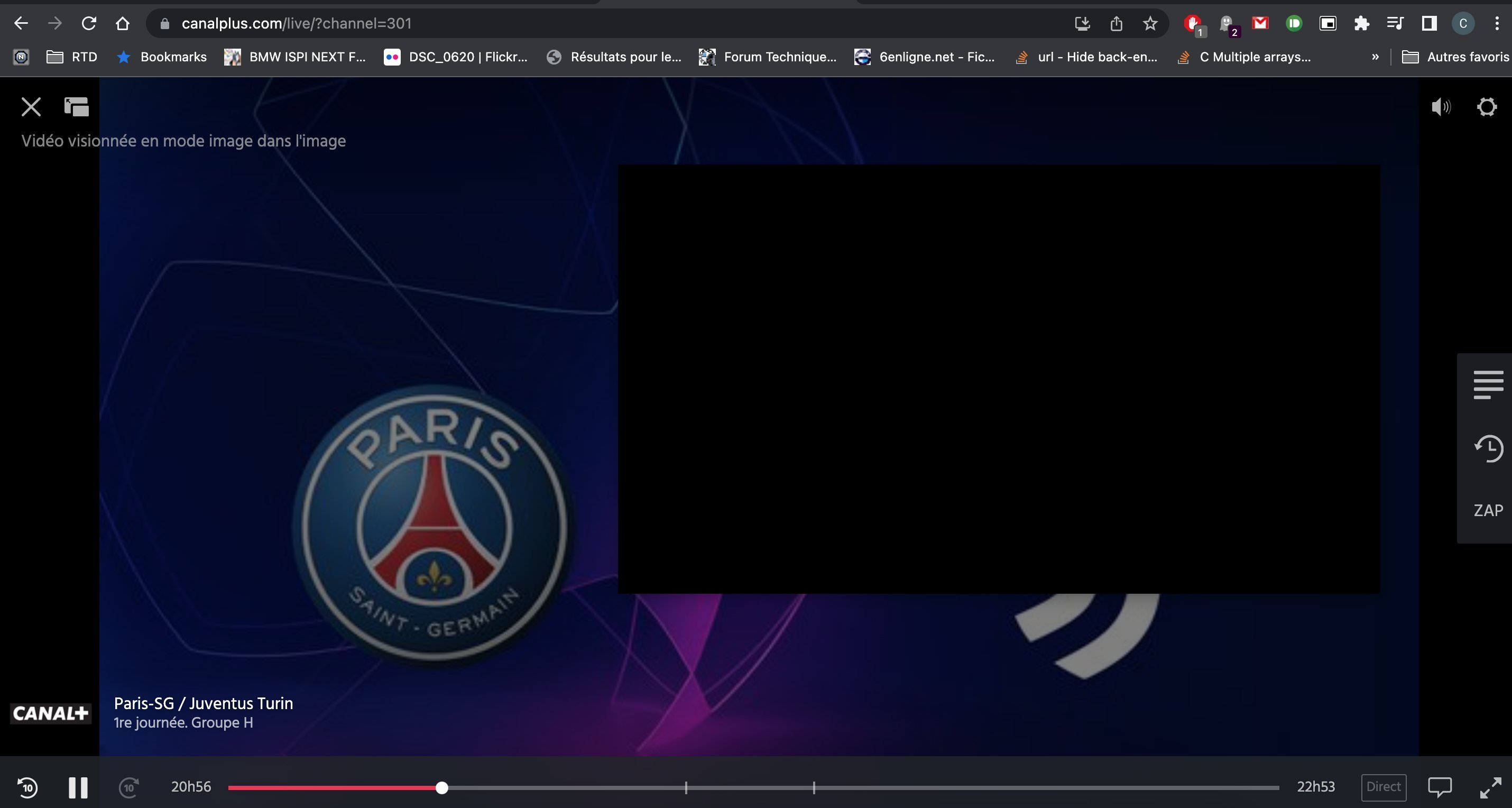Screen dimensions: 1512x808
Task: Return to live with Direct button
Action: 1384,787
